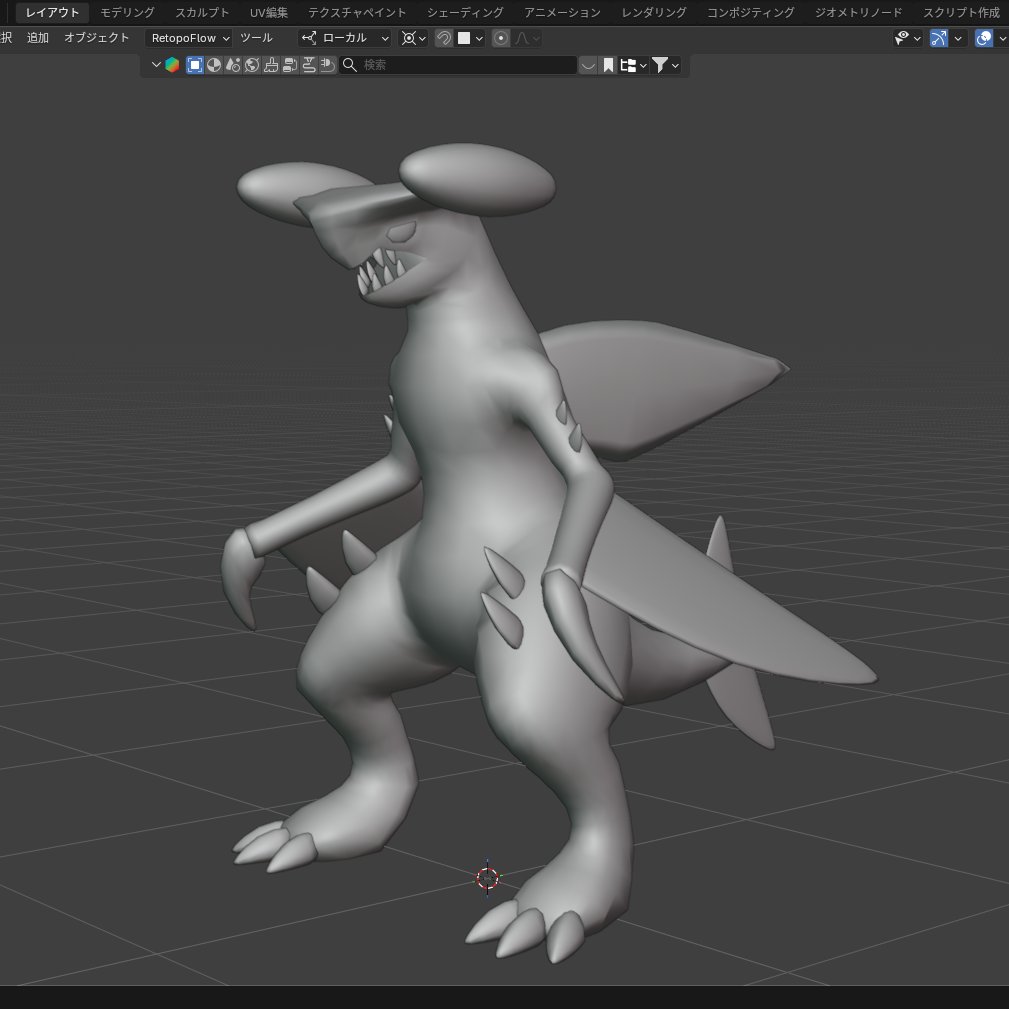Switch to the スカルプト workspace tab
1009x1009 pixels.
(x=202, y=12)
